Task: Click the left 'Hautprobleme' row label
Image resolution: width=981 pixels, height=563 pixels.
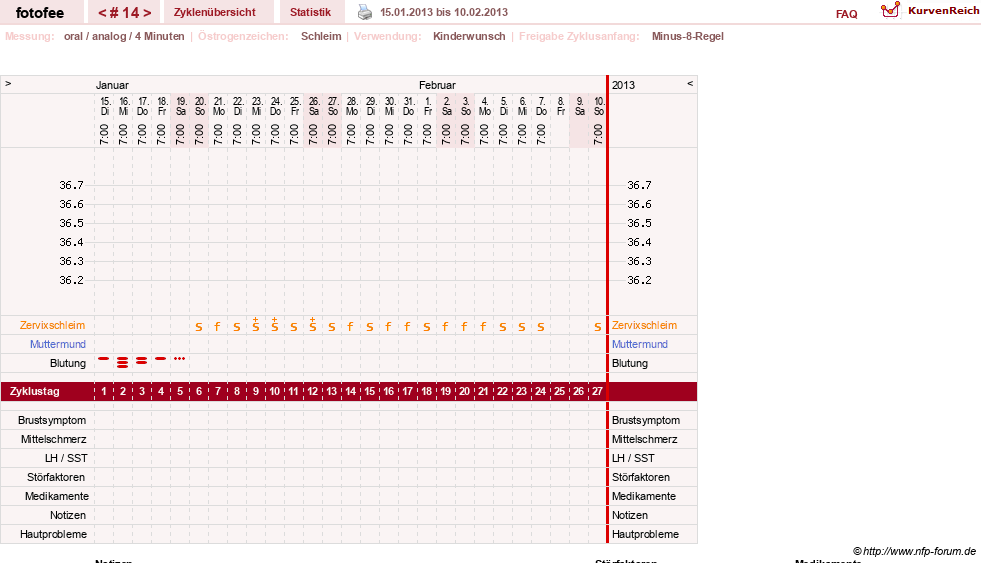Action: (53, 534)
